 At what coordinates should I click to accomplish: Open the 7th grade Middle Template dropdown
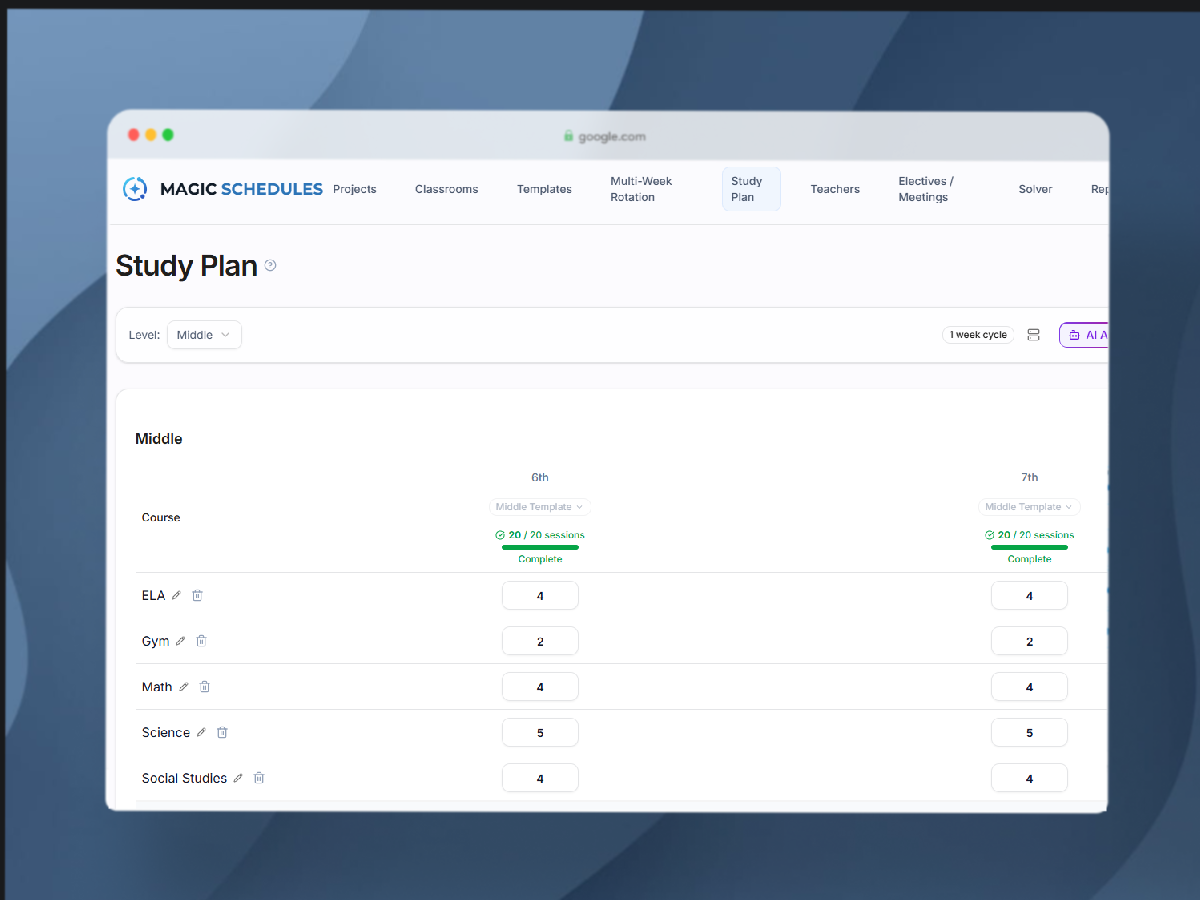pyautogui.click(x=1029, y=507)
